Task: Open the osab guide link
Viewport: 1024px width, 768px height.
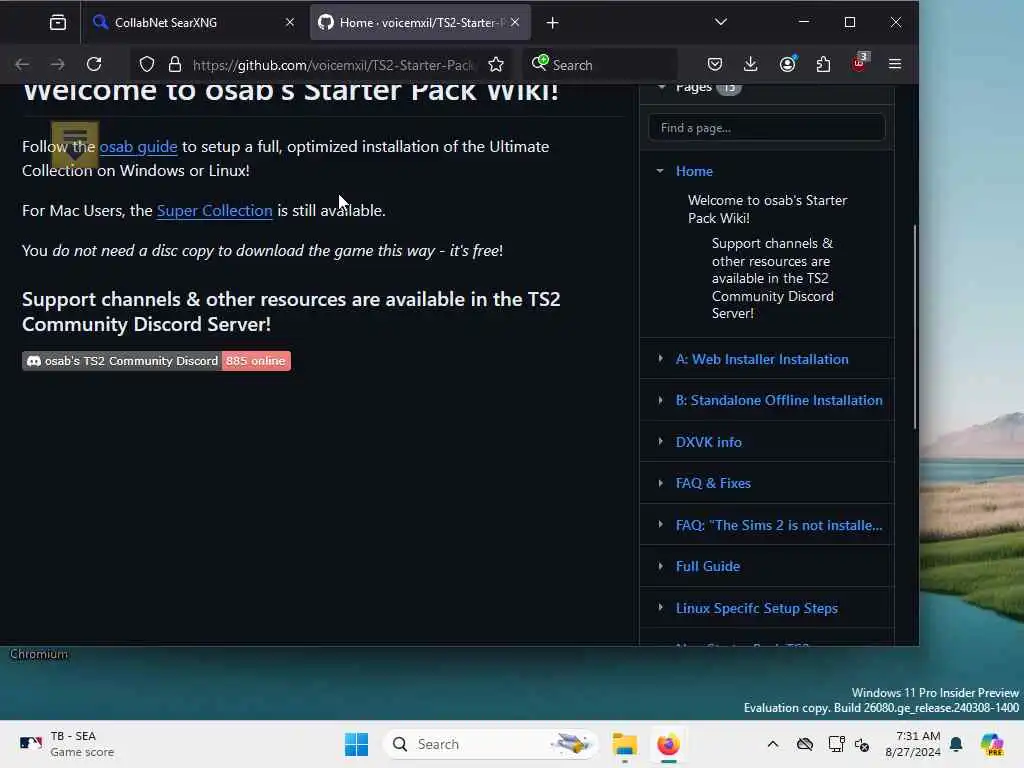Action: [138, 146]
